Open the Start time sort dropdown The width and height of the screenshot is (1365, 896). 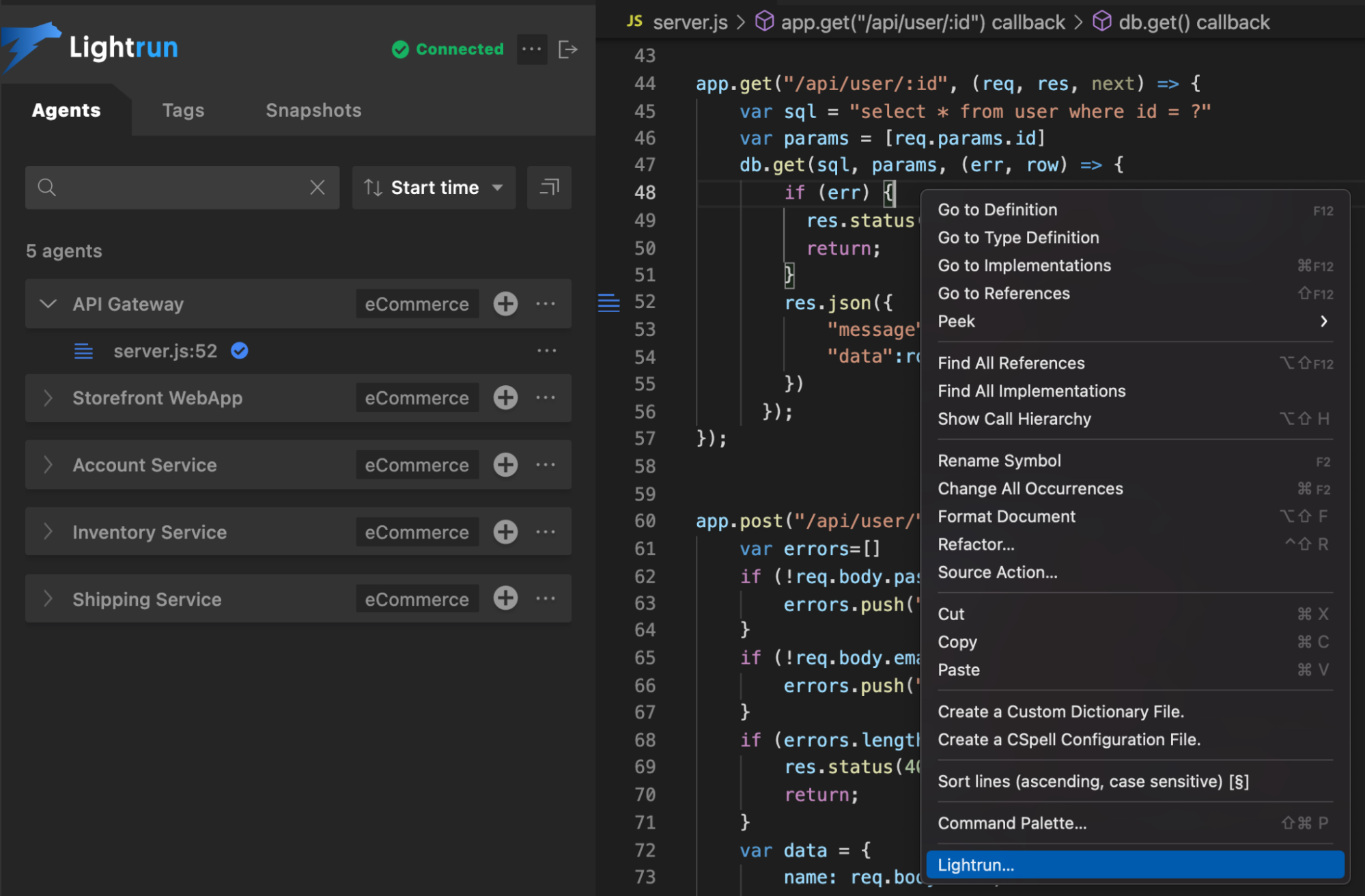coord(433,187)
